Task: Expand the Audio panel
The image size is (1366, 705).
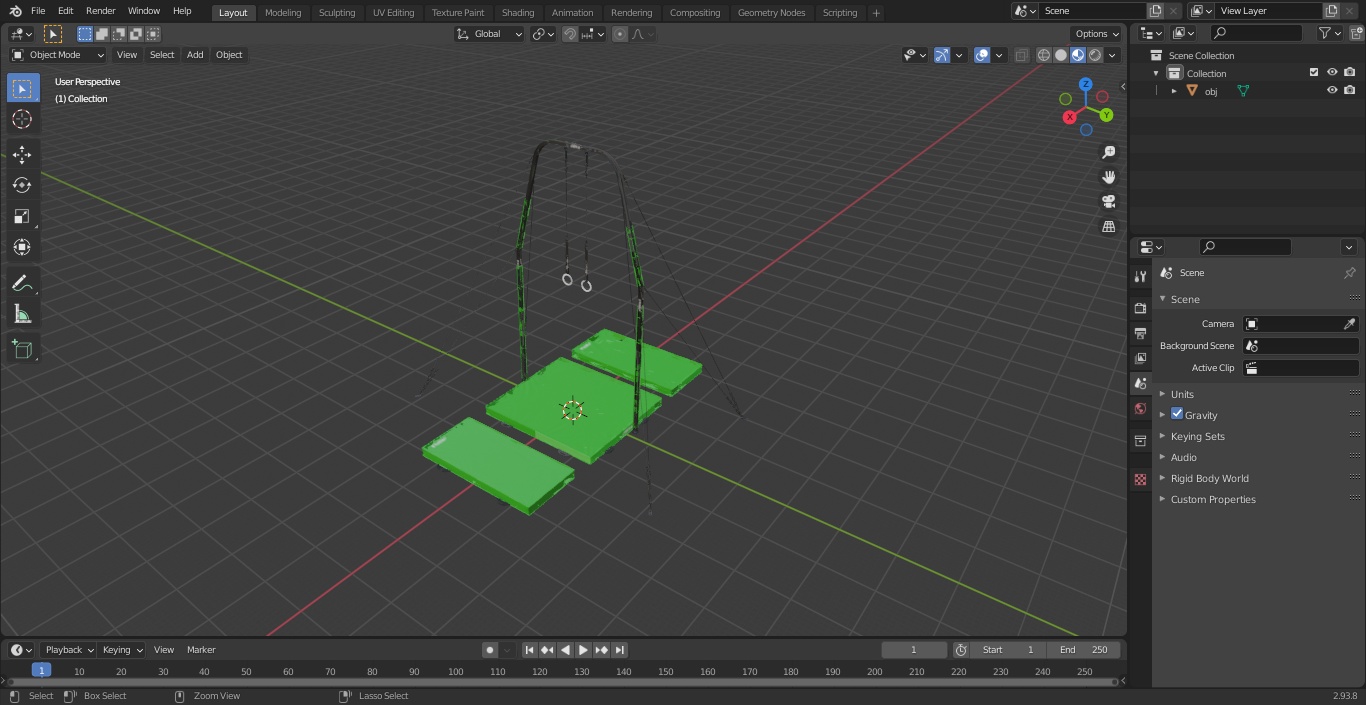Action: [x=1183, y=457]
